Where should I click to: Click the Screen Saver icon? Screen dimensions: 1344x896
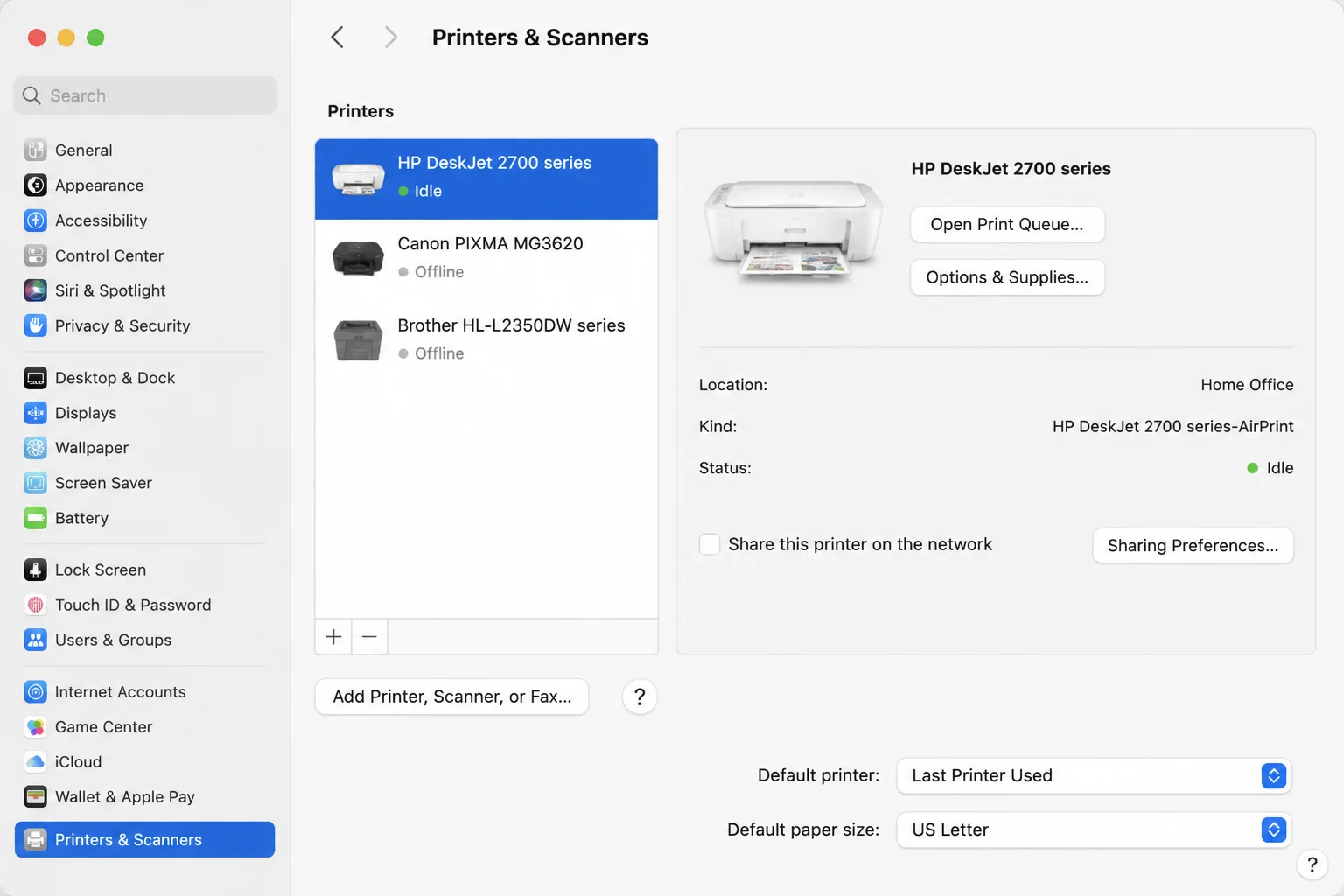pyautogui.click(x=35, y=483)
